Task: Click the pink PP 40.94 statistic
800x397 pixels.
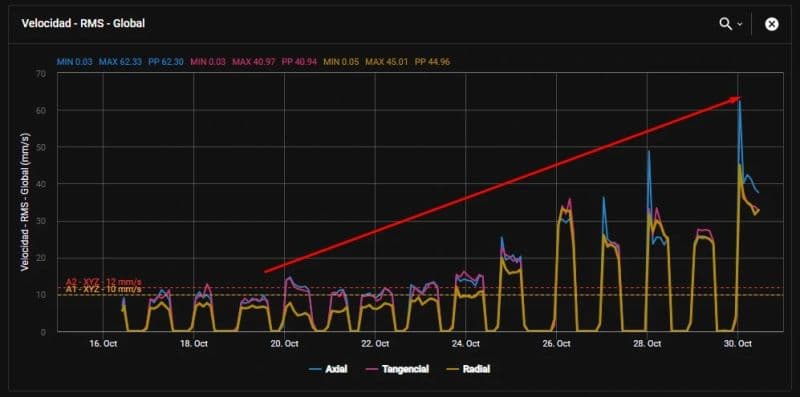Action: point(299,62)
